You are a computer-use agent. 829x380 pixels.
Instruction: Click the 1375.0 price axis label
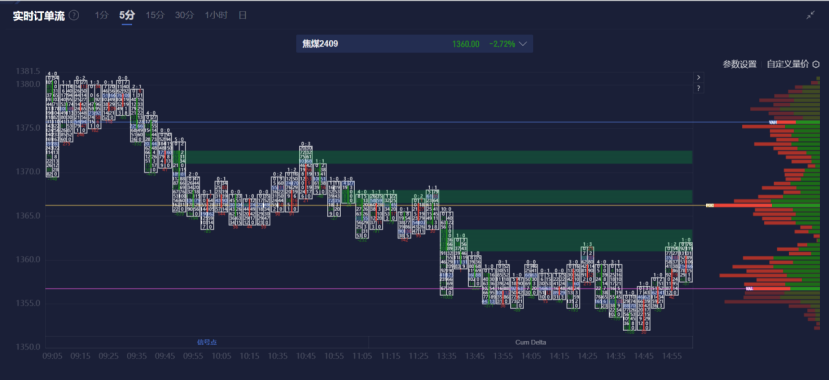click(27, 128)
